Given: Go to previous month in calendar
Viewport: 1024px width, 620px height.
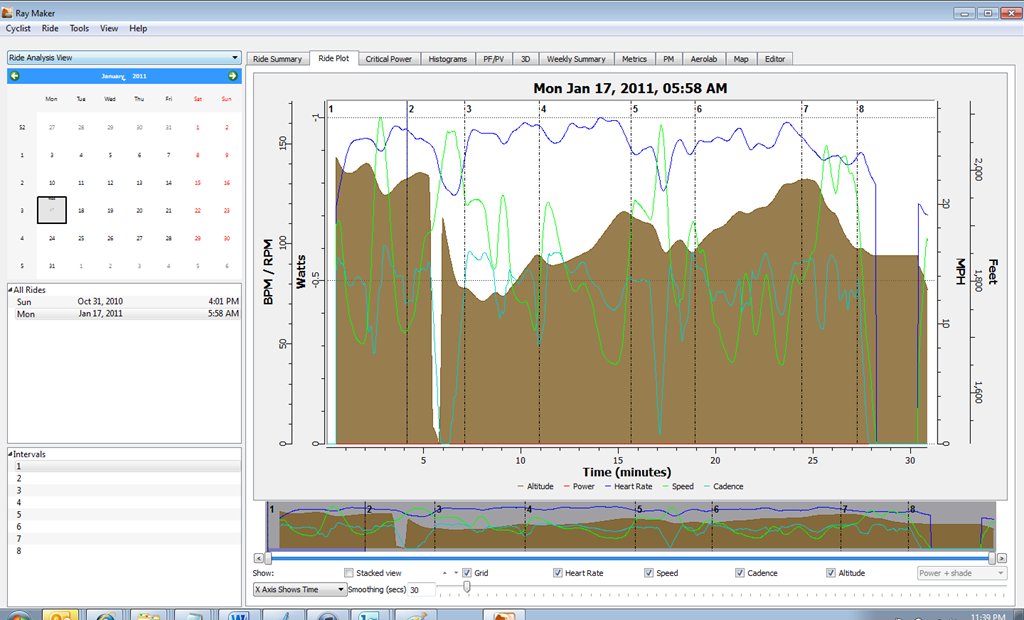Looking at the screenshot, I should click(15, 76).
